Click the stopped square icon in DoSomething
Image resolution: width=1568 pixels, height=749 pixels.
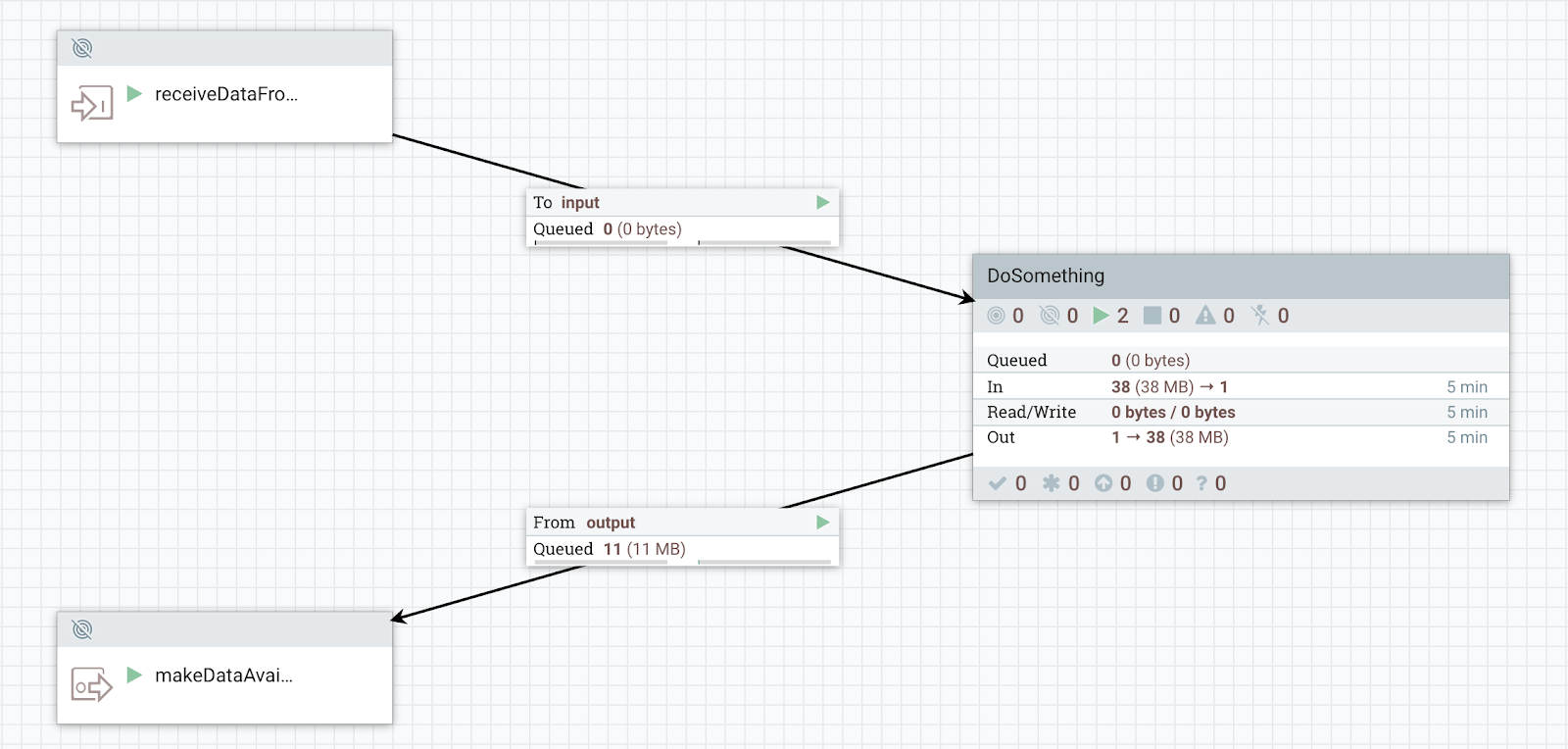(1152, 316)
